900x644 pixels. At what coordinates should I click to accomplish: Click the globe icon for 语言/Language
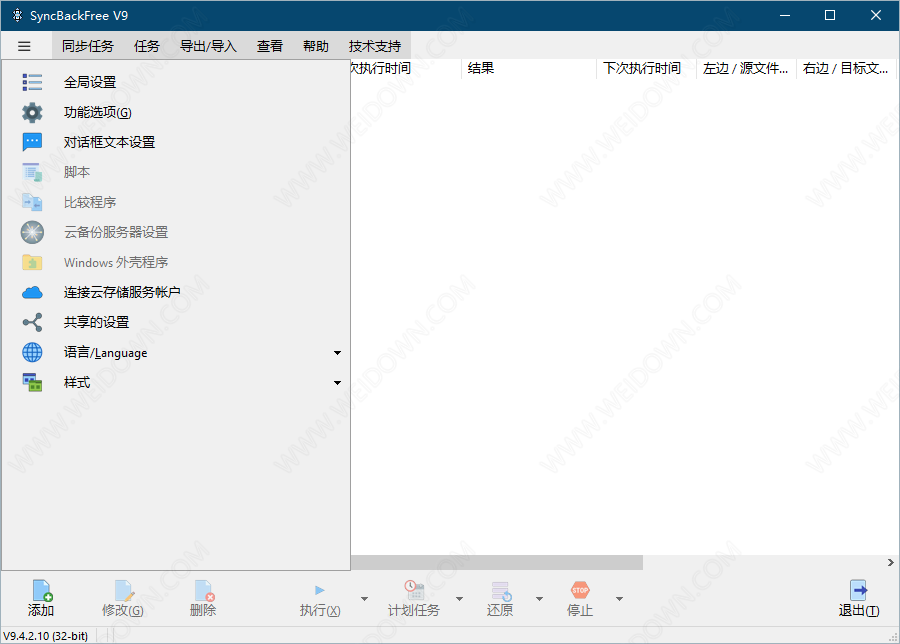click(32, 352)
